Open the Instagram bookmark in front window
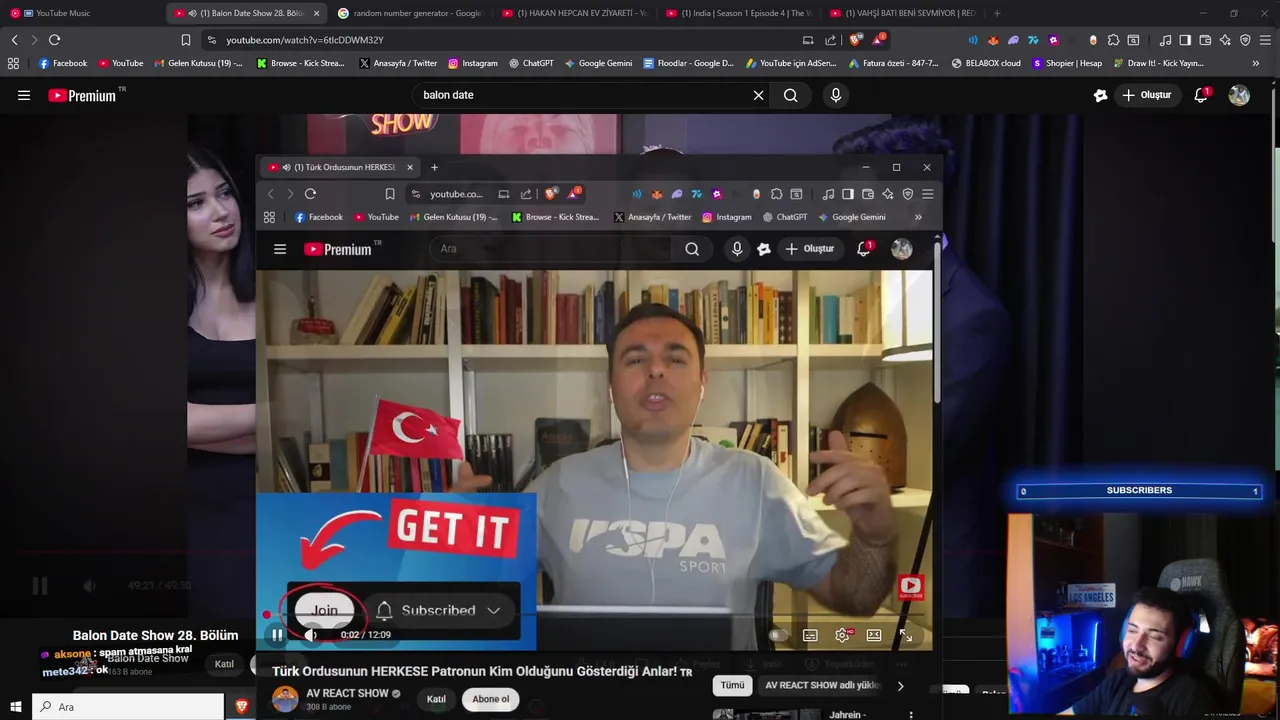Screen dimensions: 1280x720 click(725, 217)
